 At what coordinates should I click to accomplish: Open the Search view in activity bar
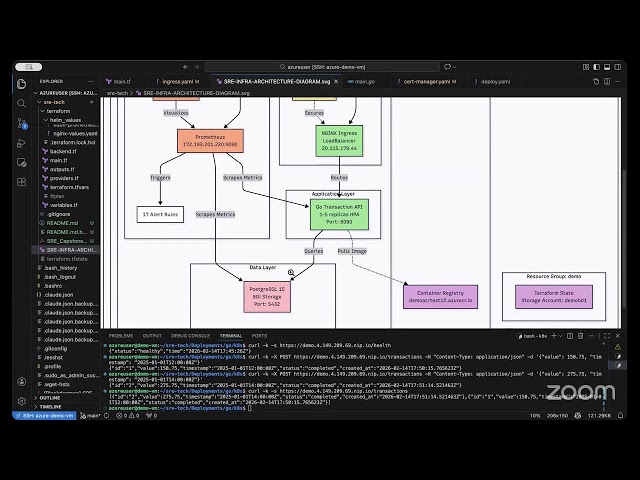[x=22, y=103]
